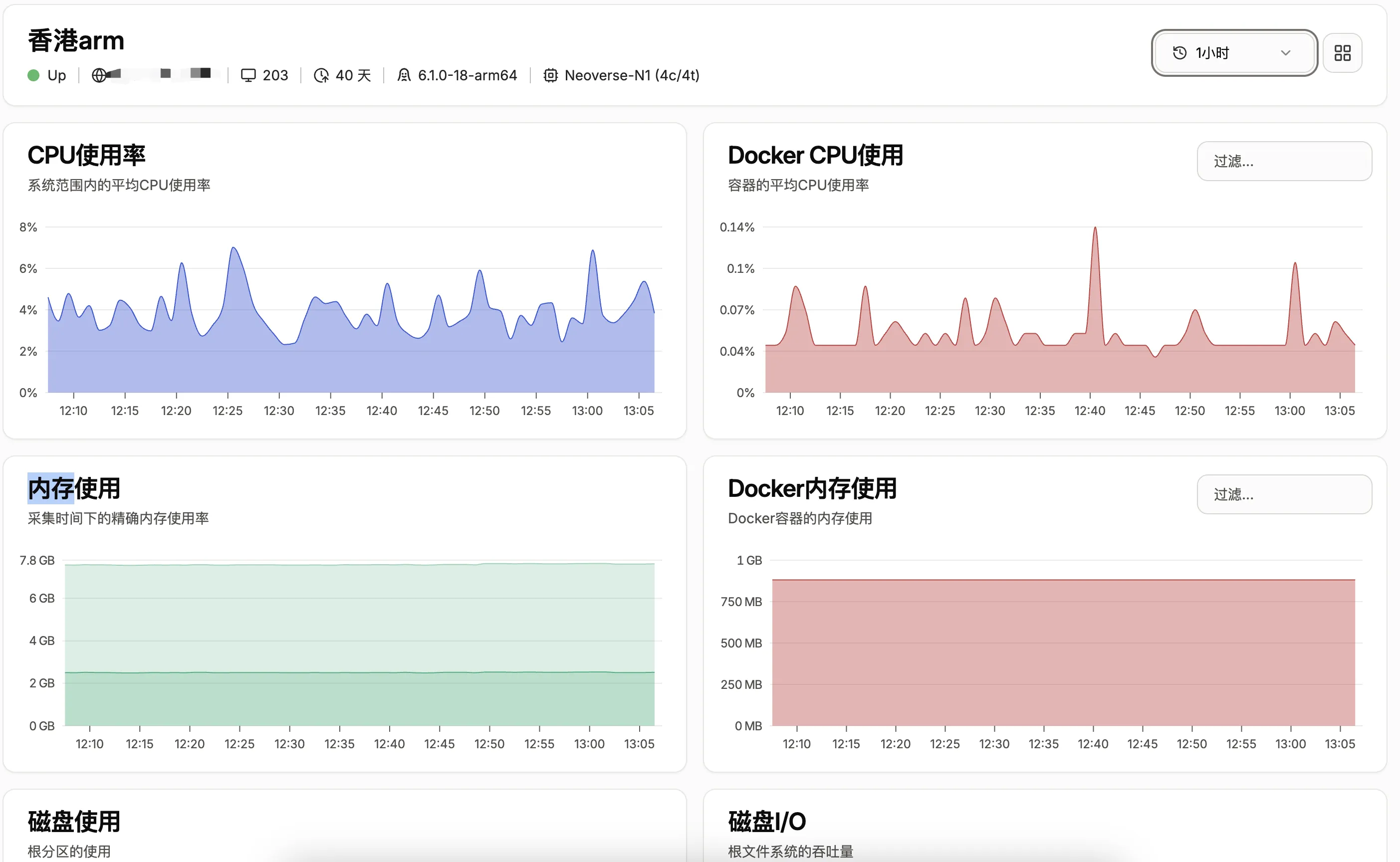The width and height of the screenshot is (1400, 862).
Task: Click the Up status text
Action: [x=56, y=75]
